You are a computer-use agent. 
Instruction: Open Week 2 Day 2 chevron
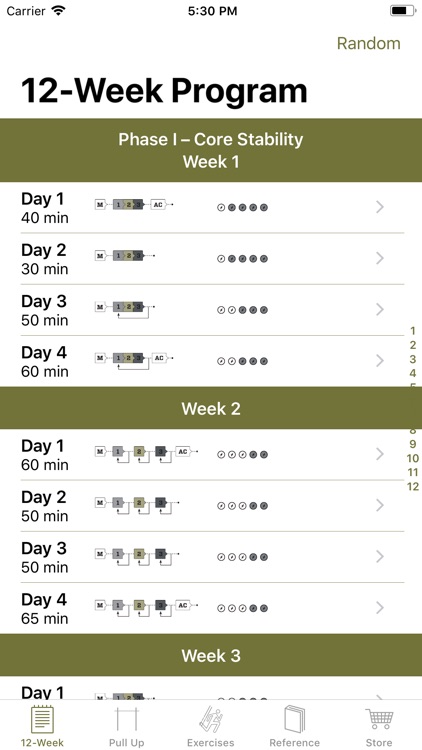coord(380,505)
